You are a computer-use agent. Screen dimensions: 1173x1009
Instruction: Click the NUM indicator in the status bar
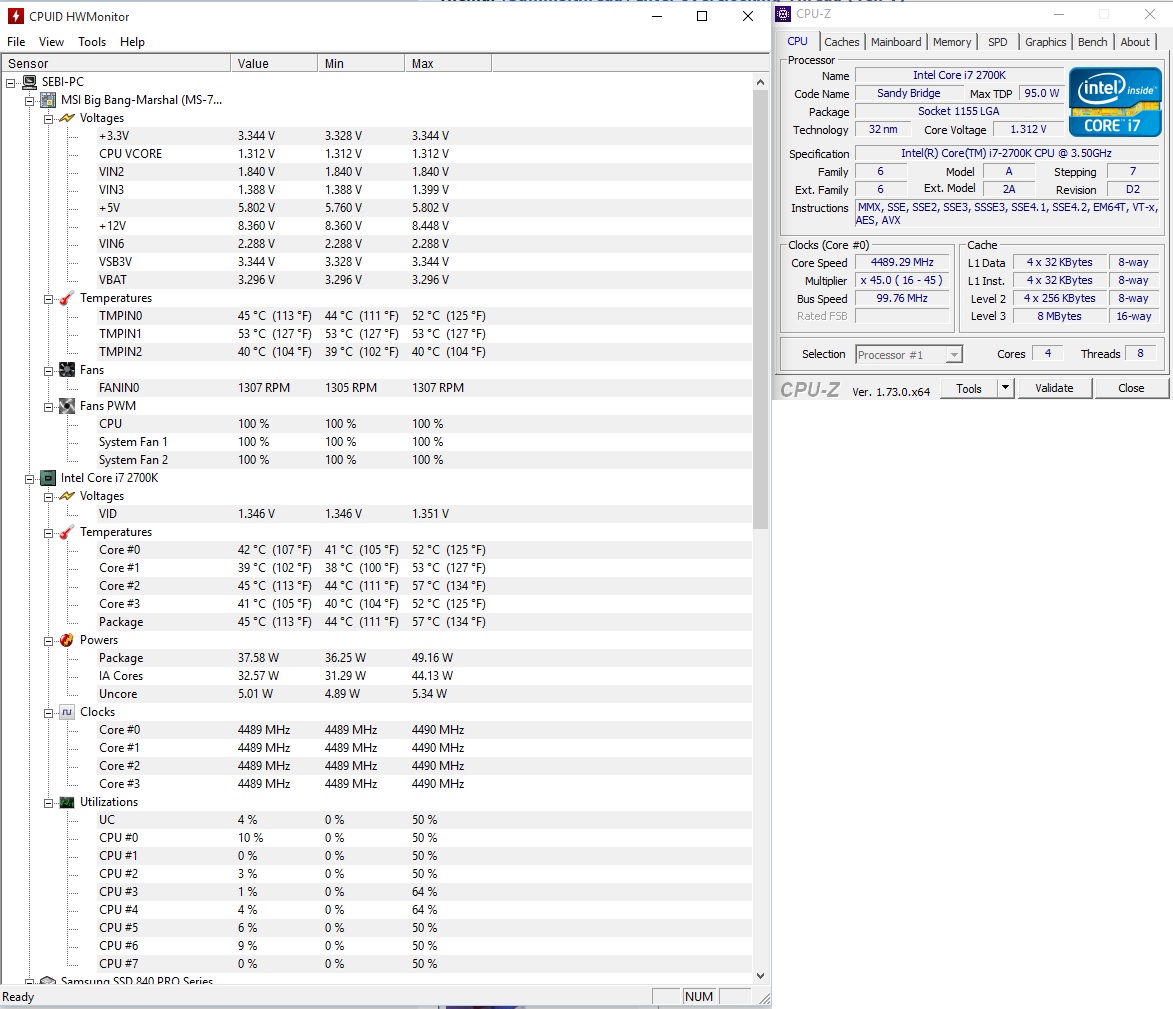[699, 996]
